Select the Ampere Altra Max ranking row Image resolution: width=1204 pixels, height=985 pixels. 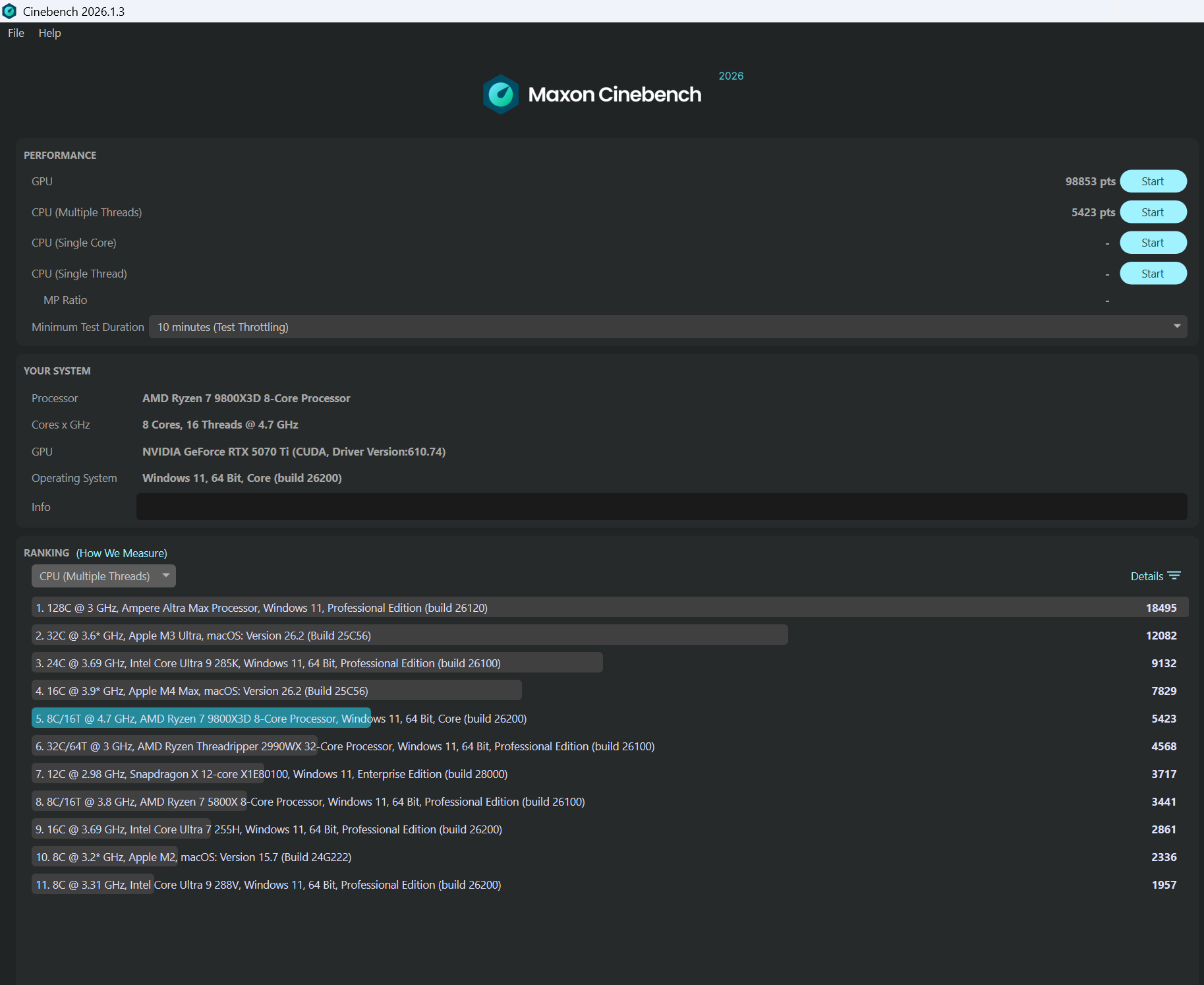point(610,608)
